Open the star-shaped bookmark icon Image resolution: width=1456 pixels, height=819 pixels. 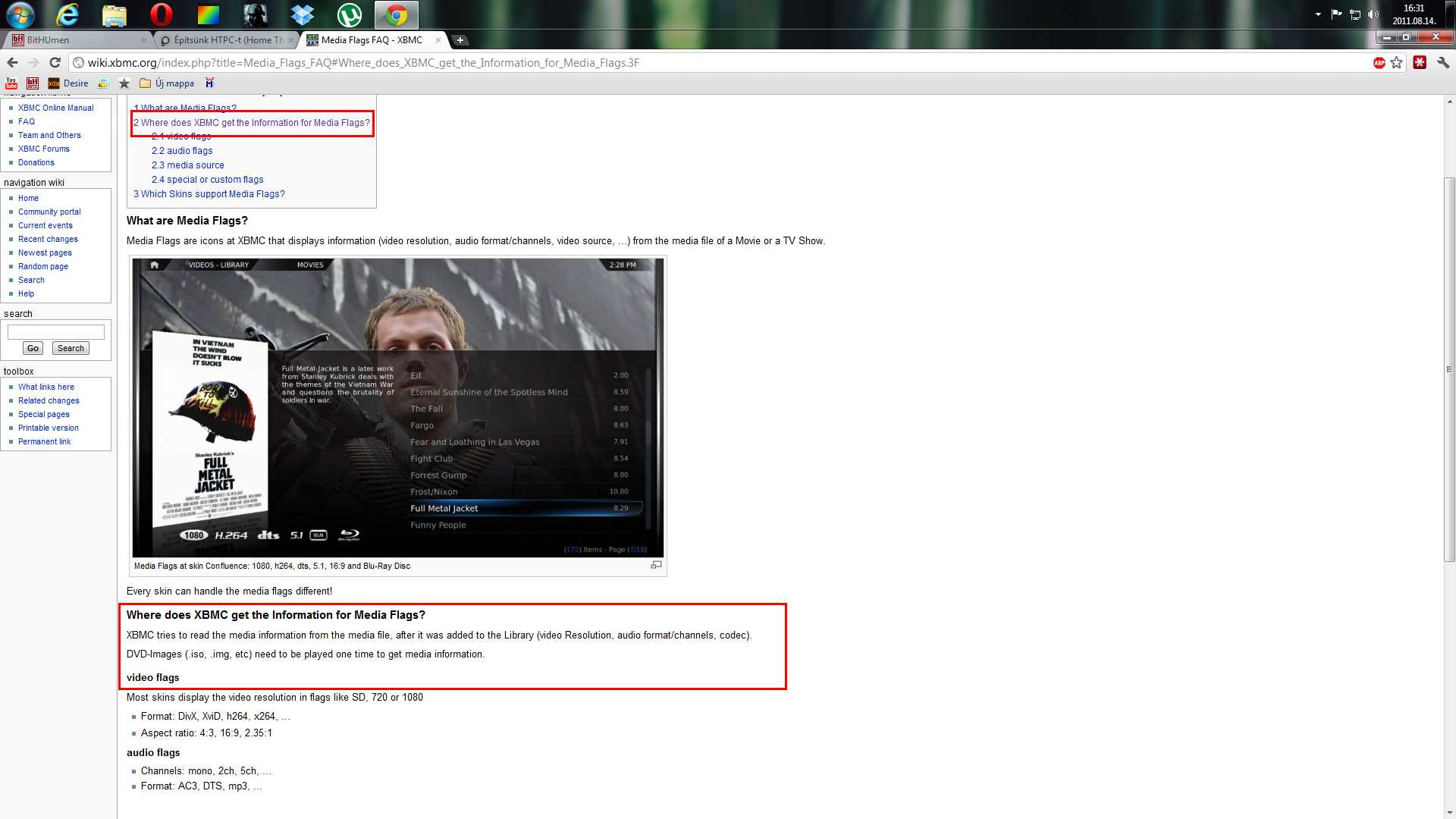[124, 83]
